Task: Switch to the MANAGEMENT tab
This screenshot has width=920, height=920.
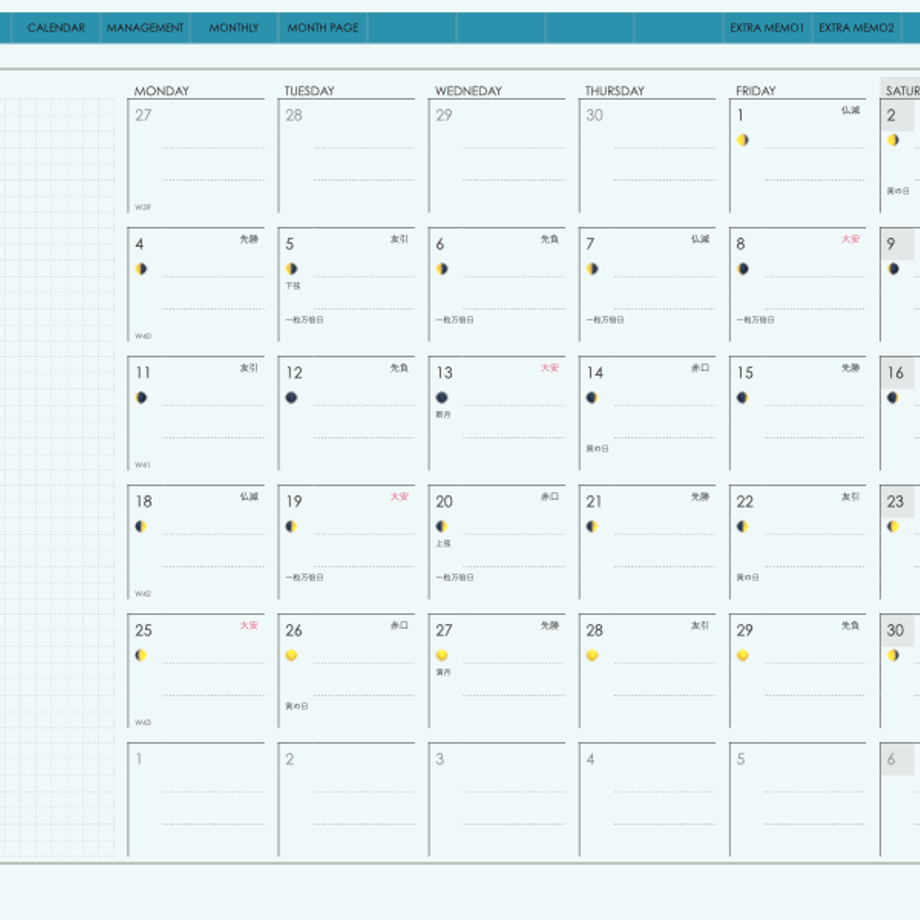Action: point(145,28)
